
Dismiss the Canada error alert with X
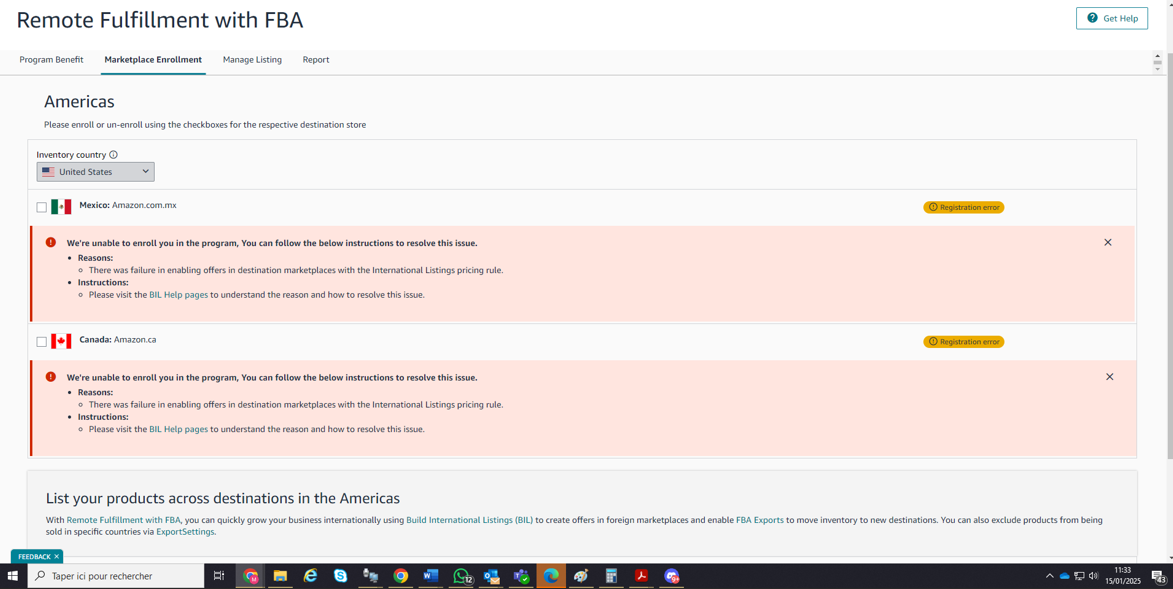[1109, 377]
